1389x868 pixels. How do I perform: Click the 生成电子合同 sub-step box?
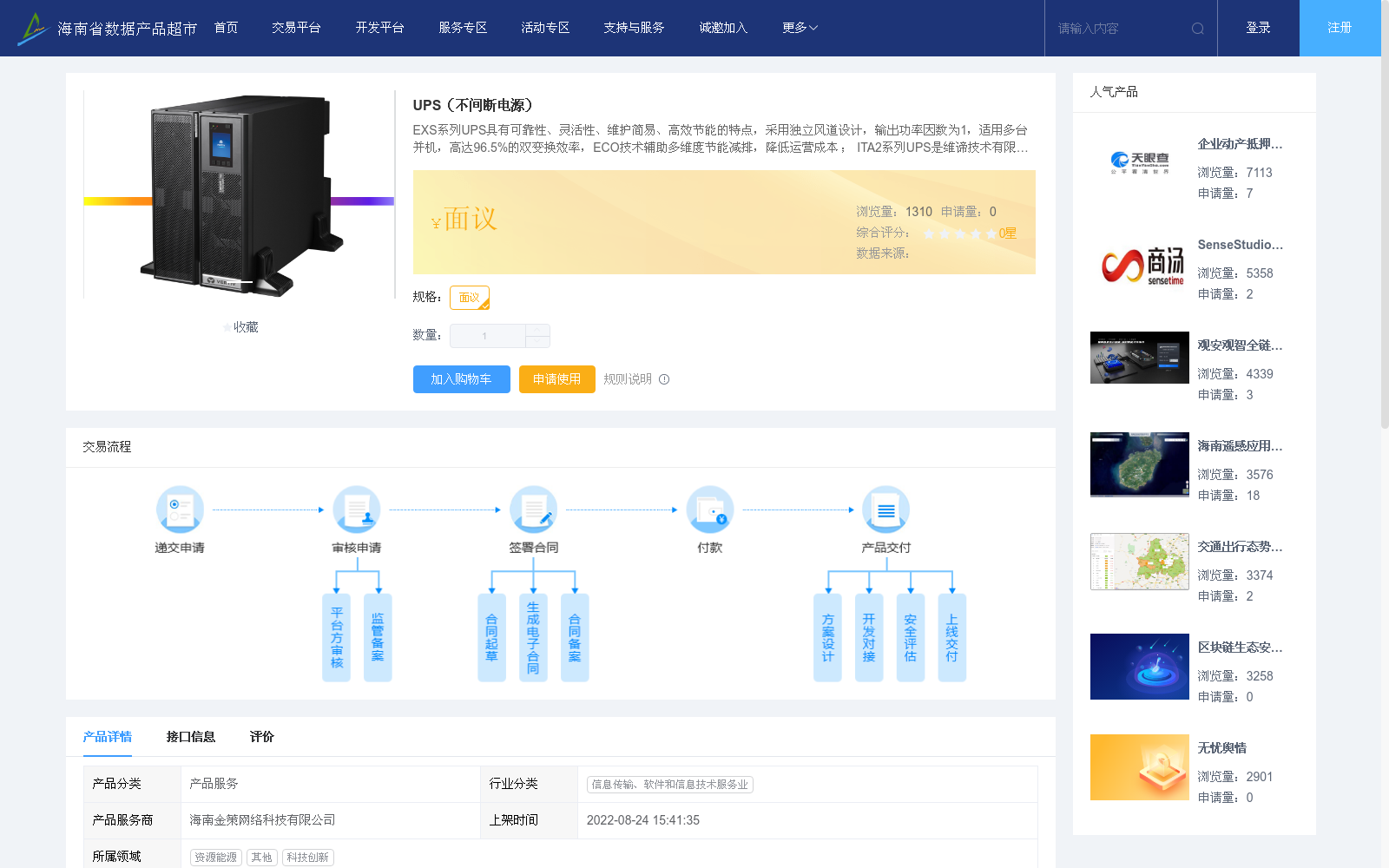point(533,638)
